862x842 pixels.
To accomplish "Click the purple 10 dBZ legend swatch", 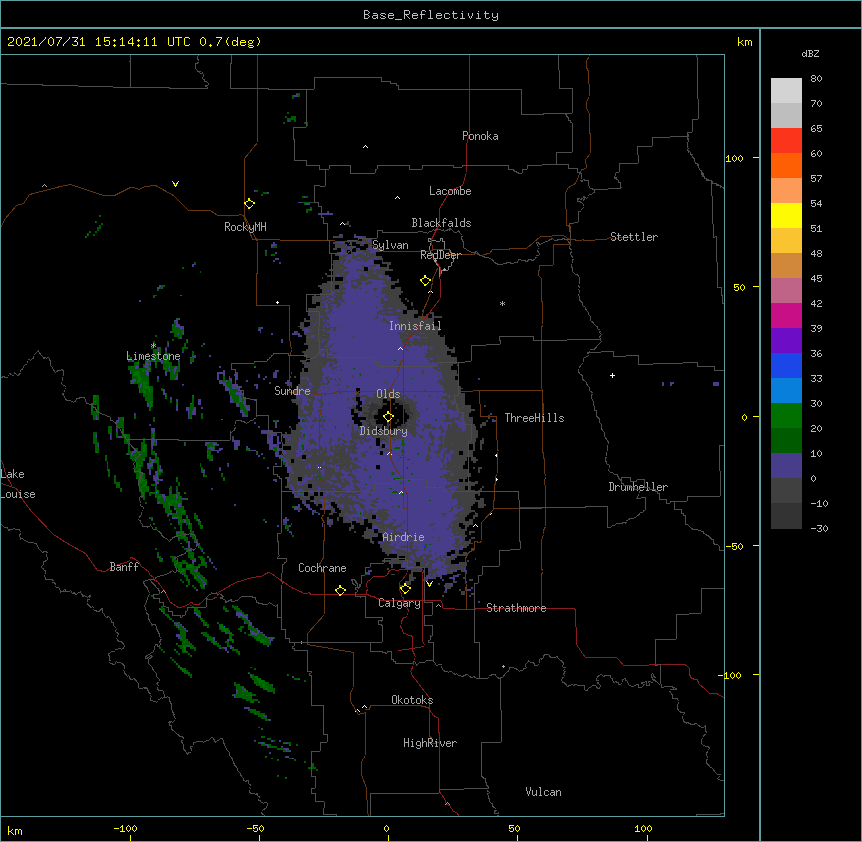I will [786, 466].
